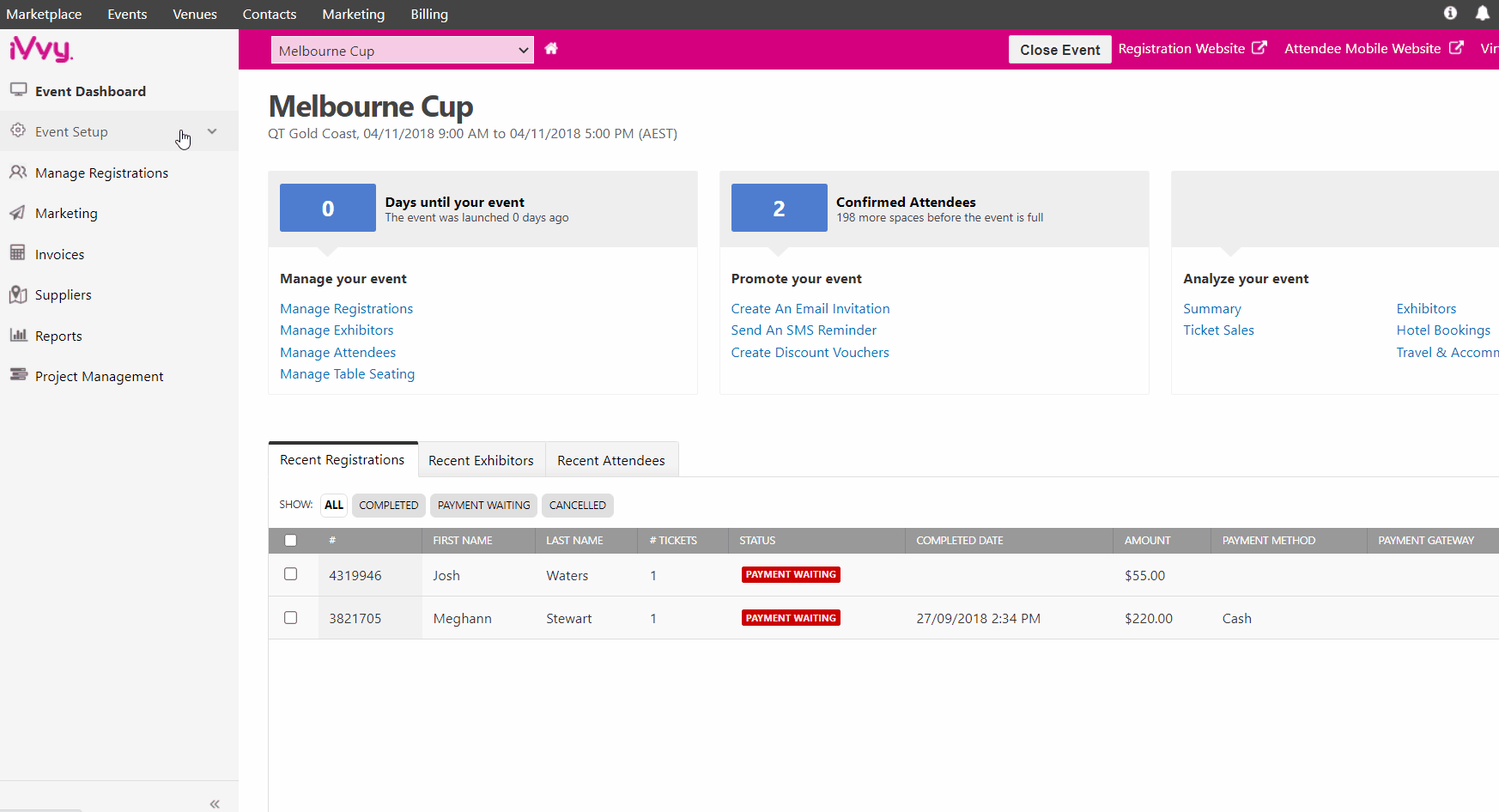1499x812 pixels.
Task: Click the home icon beside event selector
Action: point(551,49)
